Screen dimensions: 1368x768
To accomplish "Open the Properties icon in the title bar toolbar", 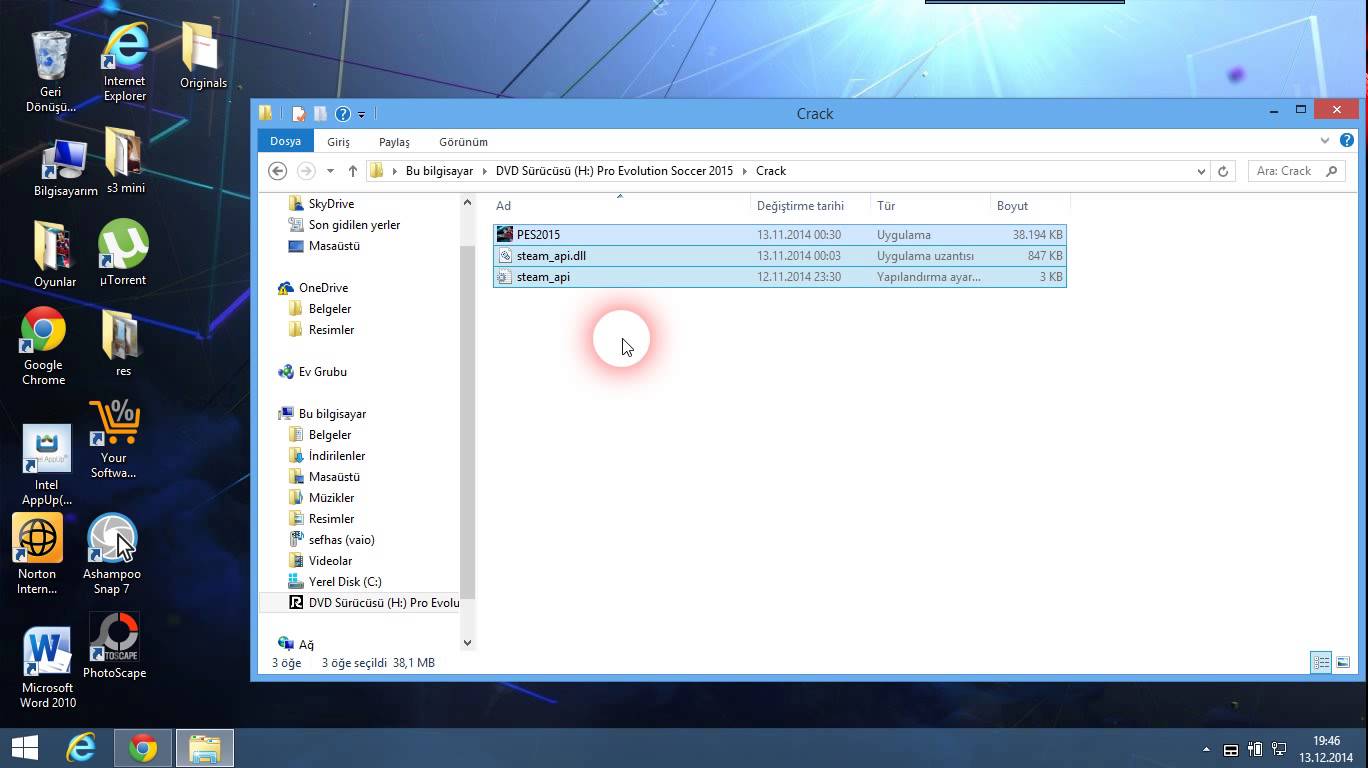I will click(298, 114).
